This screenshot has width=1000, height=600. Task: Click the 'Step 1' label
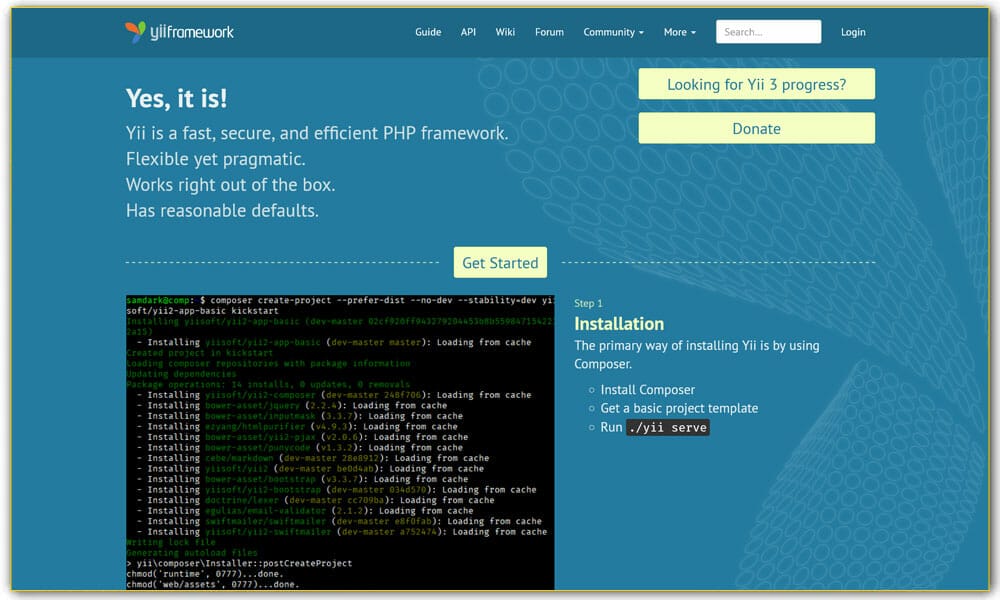click(588, 304)
